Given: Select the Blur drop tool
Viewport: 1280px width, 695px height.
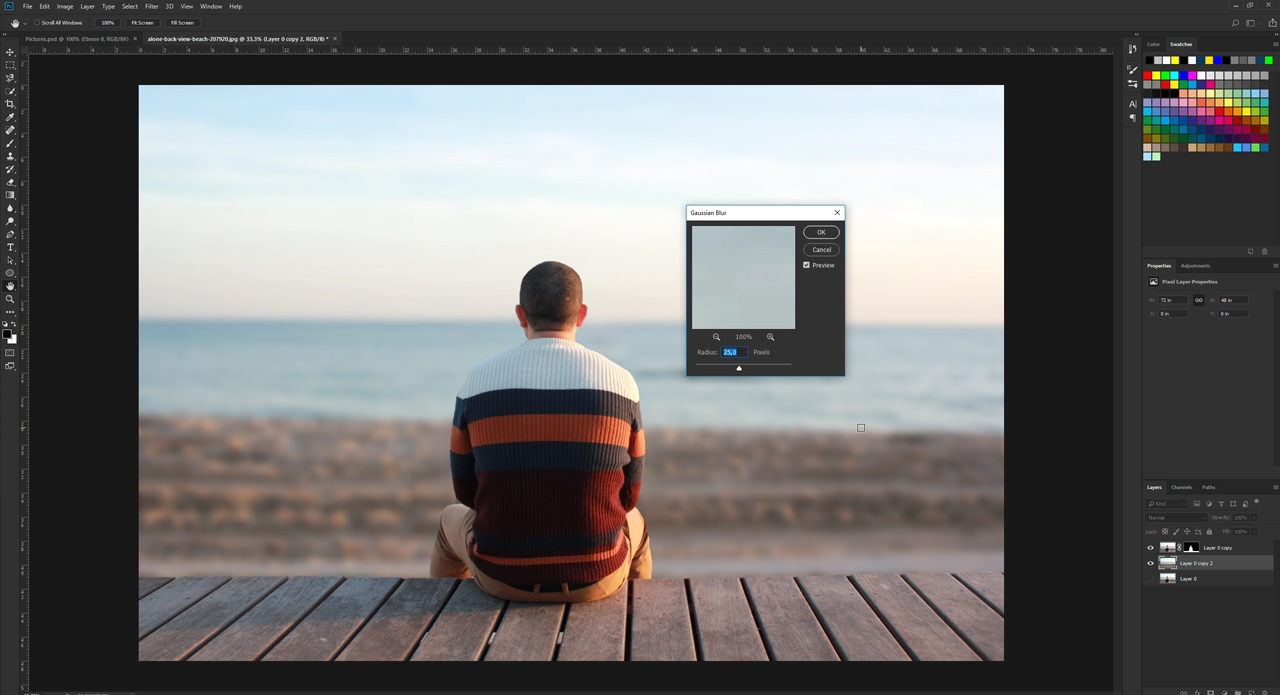Looking at the screenshot, I should click(x=11, y=208).
